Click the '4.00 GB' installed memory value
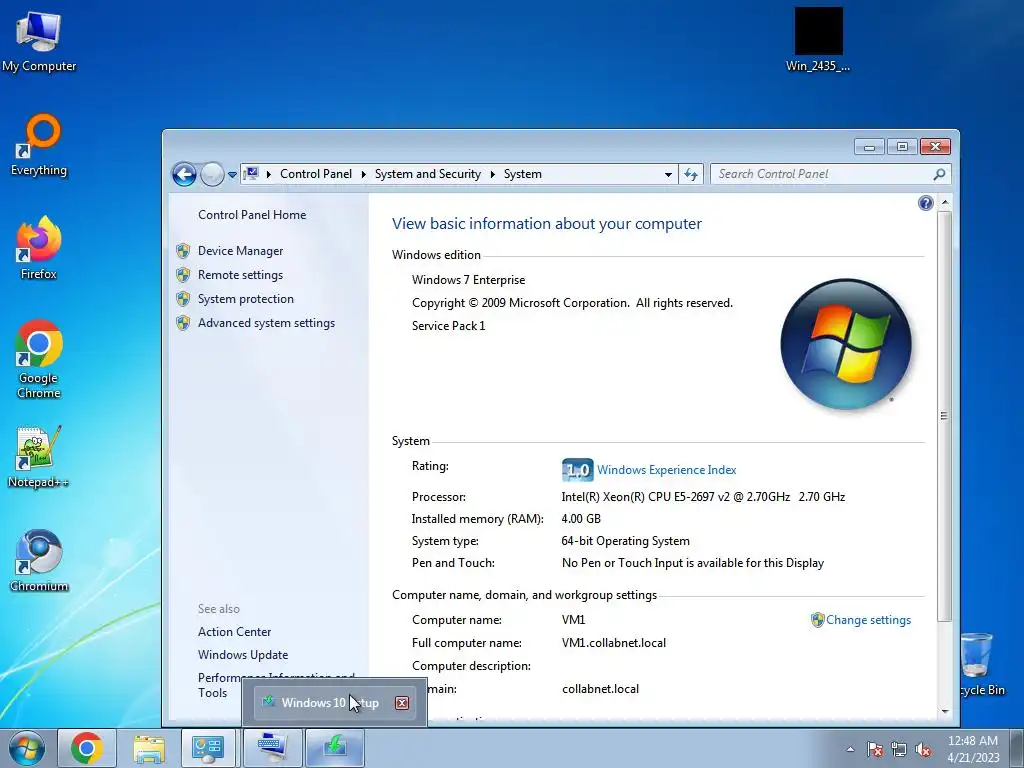The height and width of the screenshot is (768, 1024). (581, 519)
